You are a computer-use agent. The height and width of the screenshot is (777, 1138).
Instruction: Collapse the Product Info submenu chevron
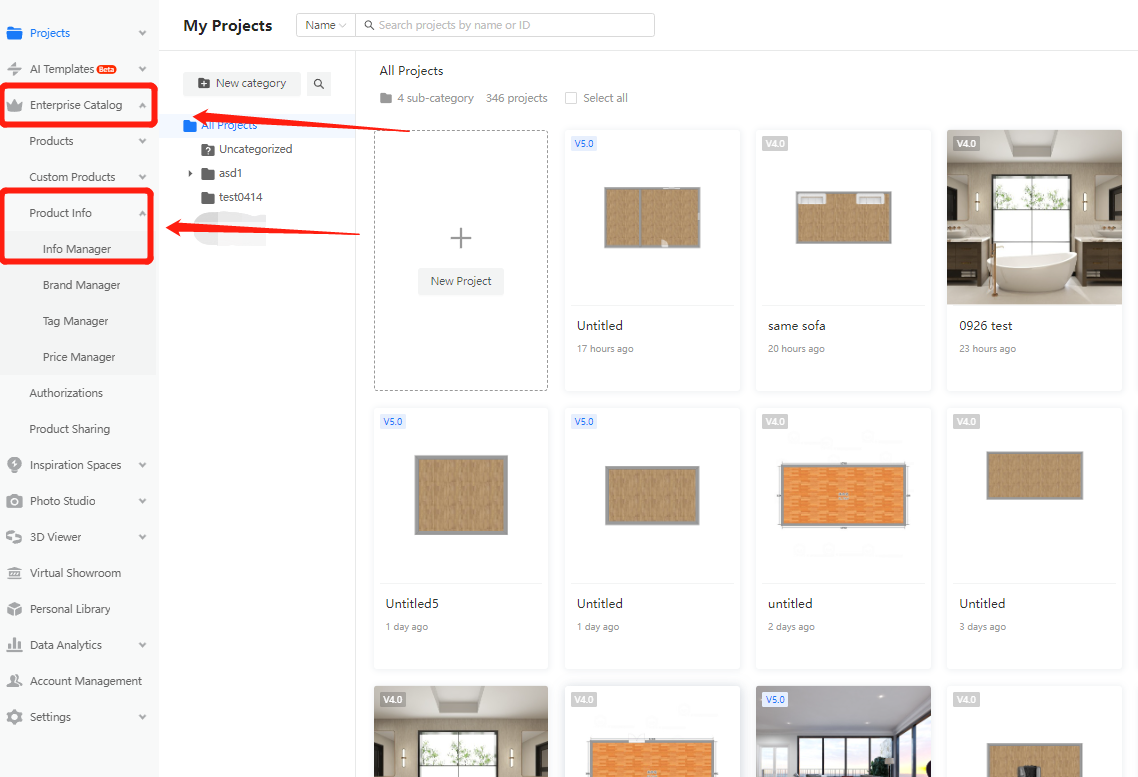[142, 213]
